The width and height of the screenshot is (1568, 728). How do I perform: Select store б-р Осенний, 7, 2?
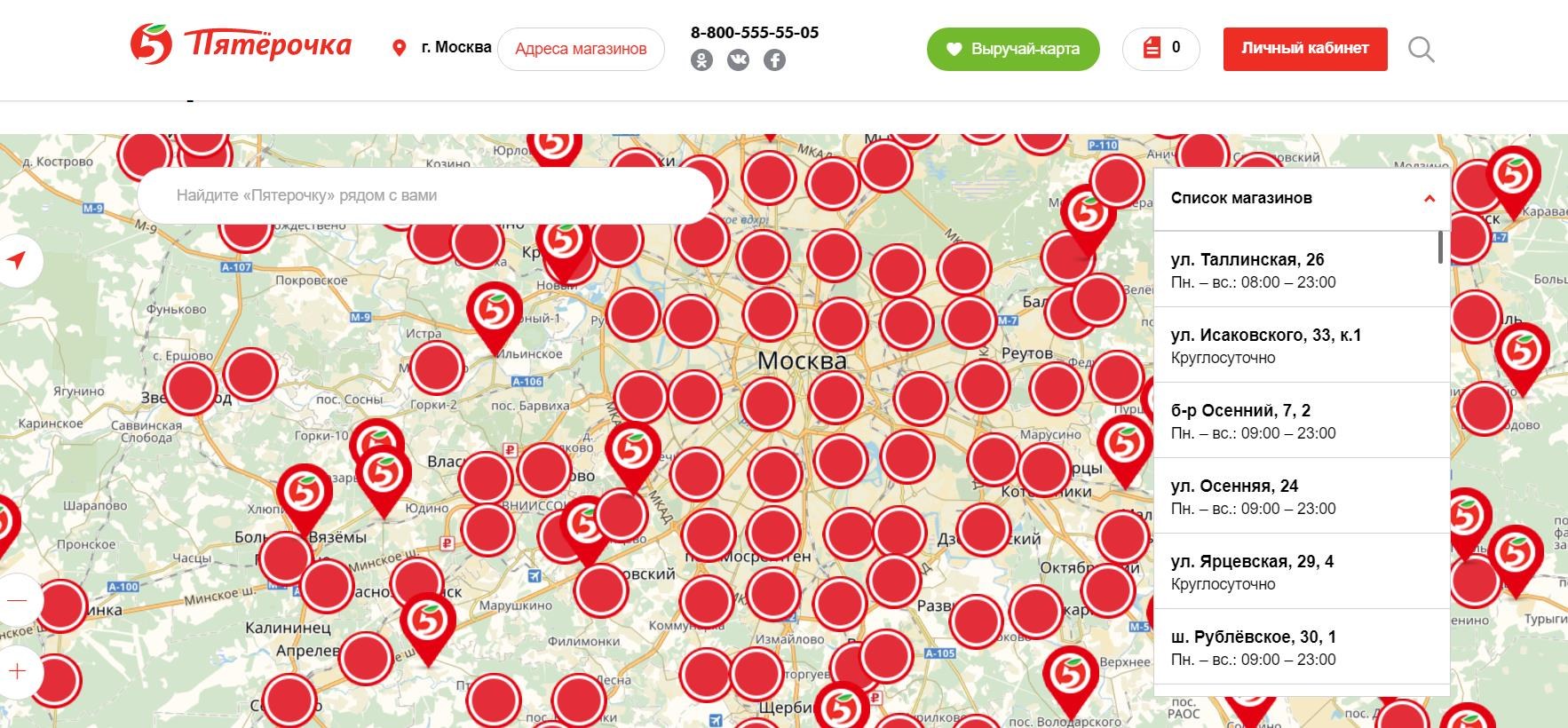coord(1302,421)
